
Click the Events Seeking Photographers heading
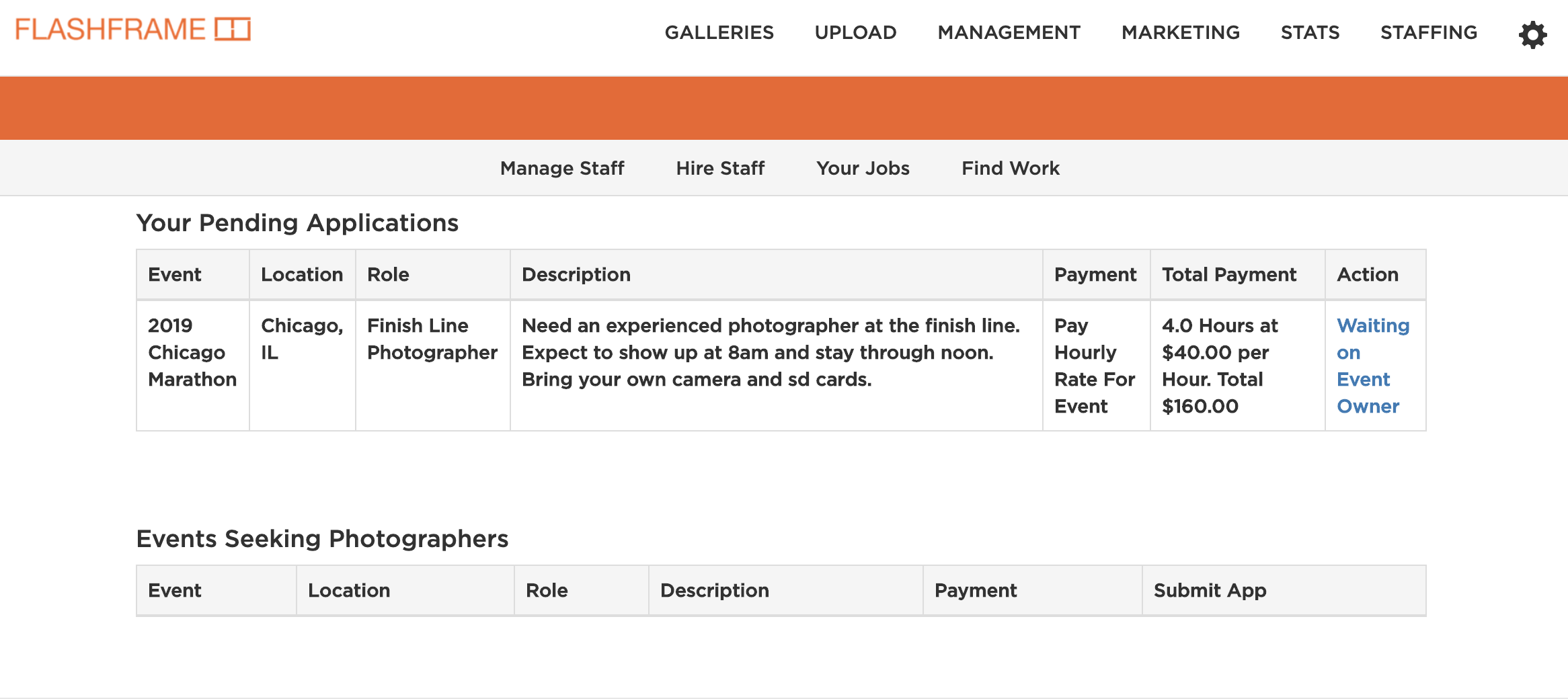[x=322, y=538]
